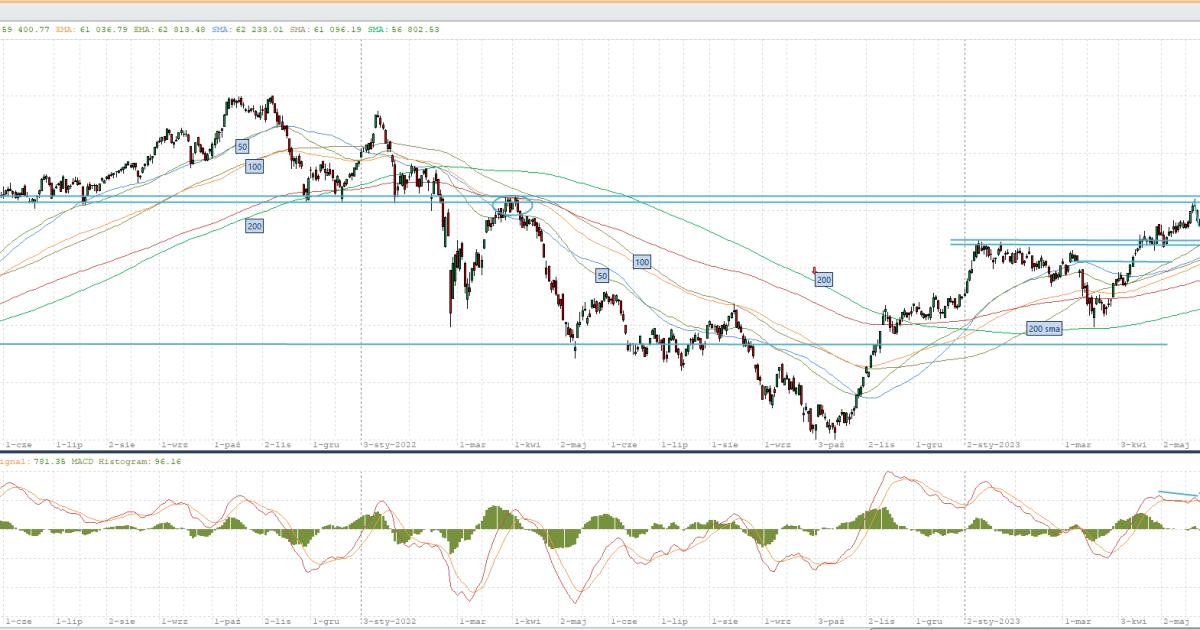Click the "200" label next to the red marker
Image resolution: width=1200 pixels, height=630 pixels.
825,280
